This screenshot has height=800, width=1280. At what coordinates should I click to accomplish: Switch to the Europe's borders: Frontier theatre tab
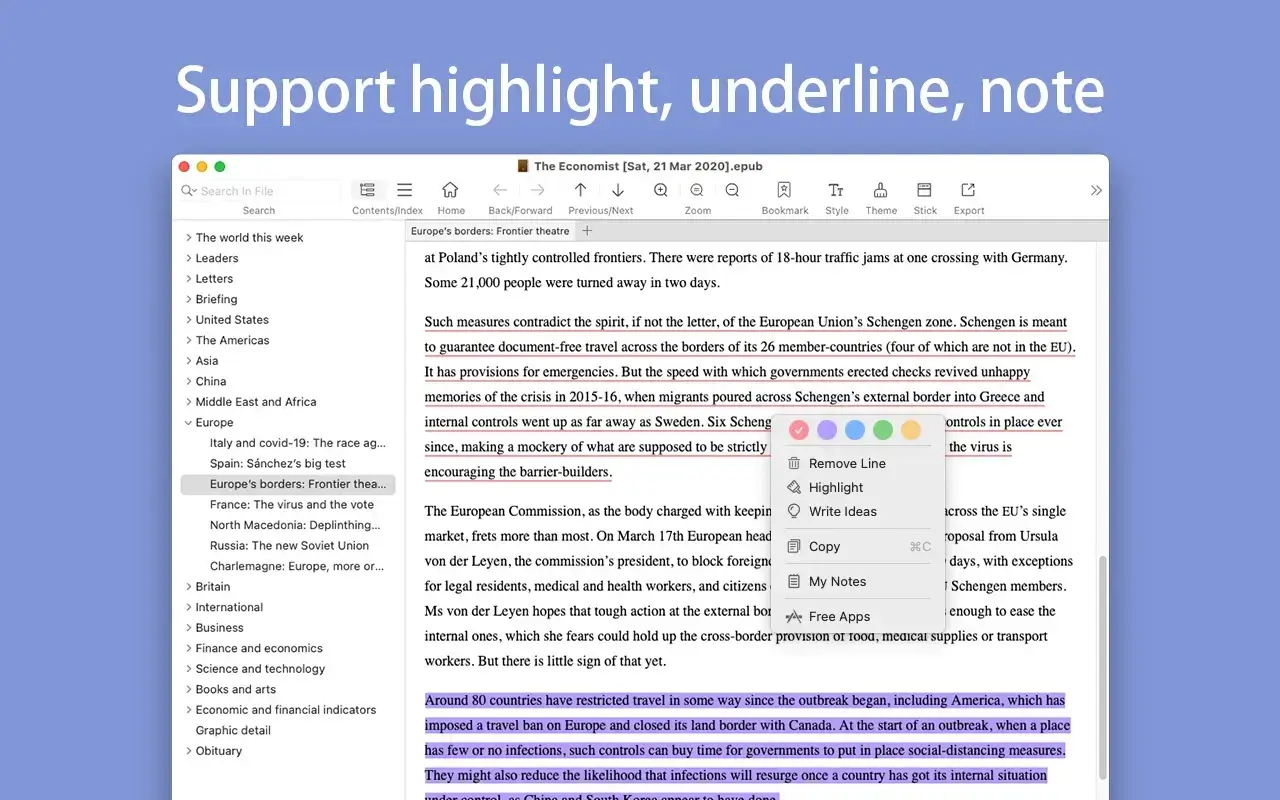point(490,230)
